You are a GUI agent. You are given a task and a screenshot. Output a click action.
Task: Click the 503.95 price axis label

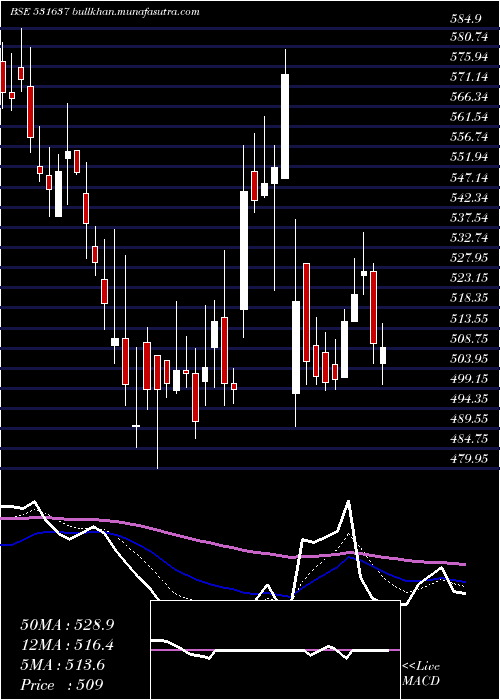[469, 358]
